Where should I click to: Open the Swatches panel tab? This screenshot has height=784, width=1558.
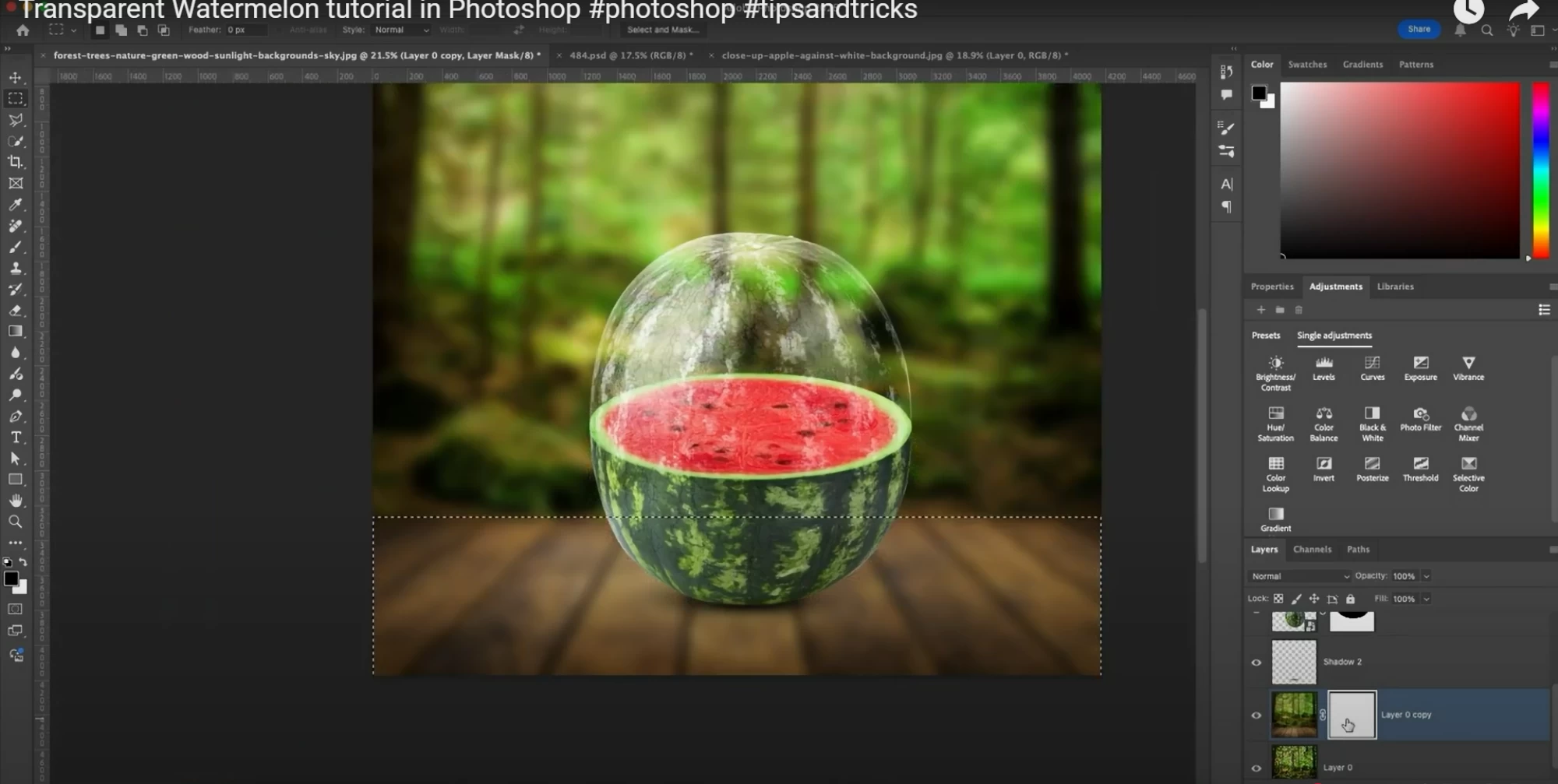pyautogui.click(x=1308, y=65)
